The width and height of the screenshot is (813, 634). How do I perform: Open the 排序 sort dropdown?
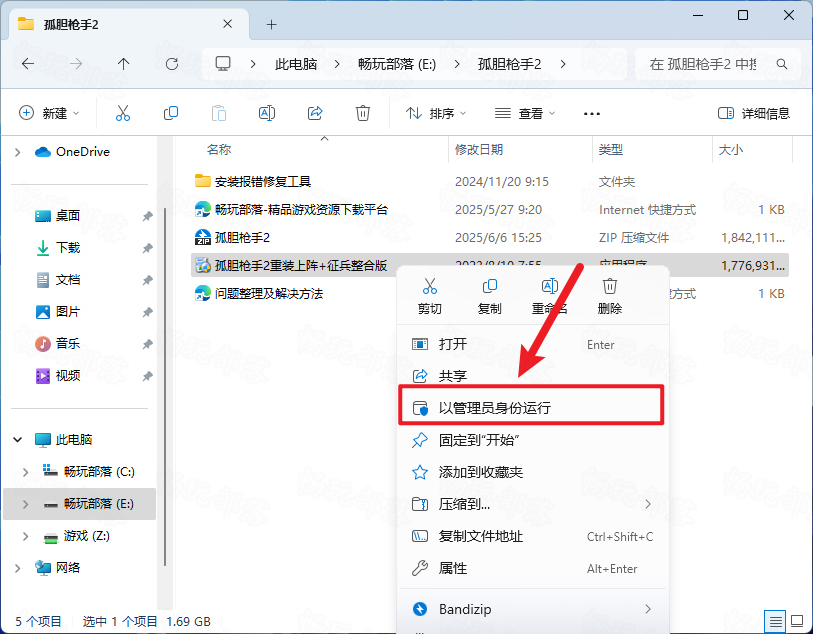[x=436, y=113]
